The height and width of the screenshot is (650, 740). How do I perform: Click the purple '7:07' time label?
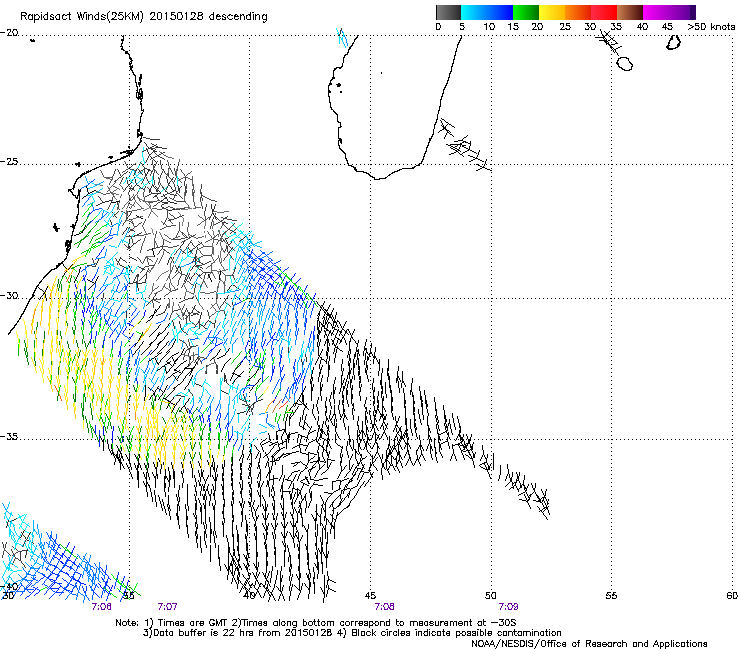pos(168,607)
